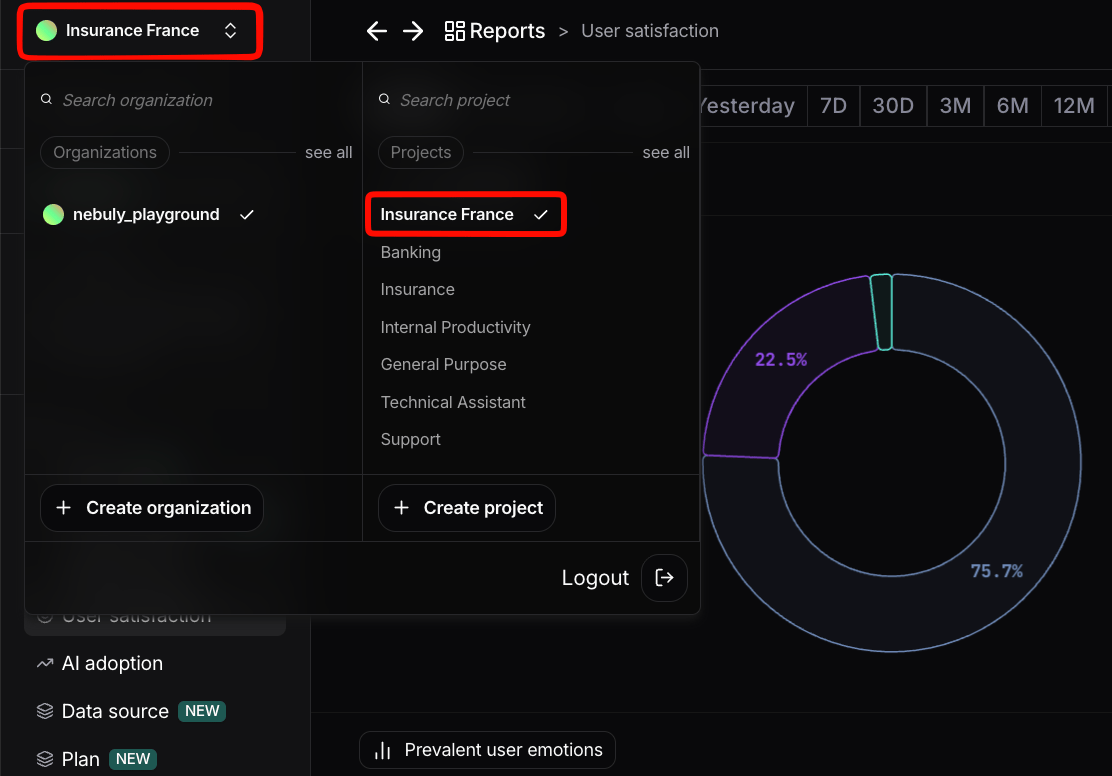The image size is (1112, 776).
Task: Open the Insurance France project switcher
Action: [140, 31]
